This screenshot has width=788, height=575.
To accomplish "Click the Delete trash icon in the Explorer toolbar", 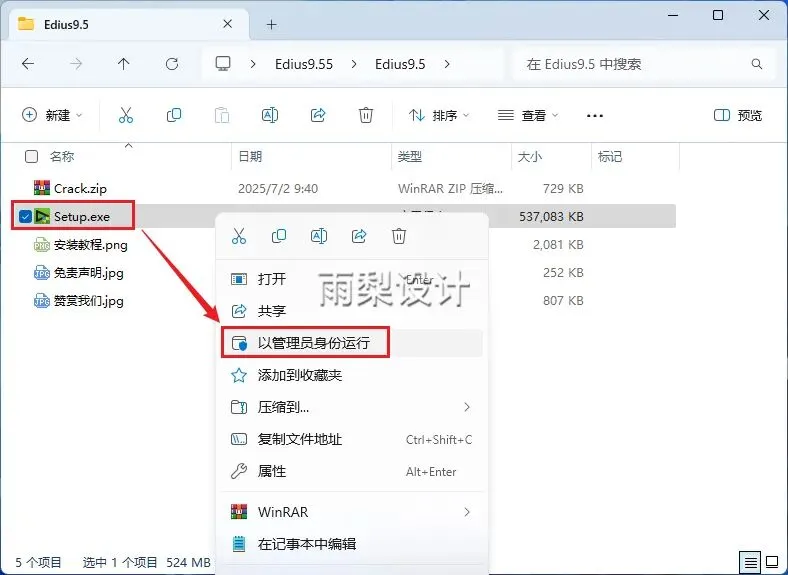I will tap(366, 115).
